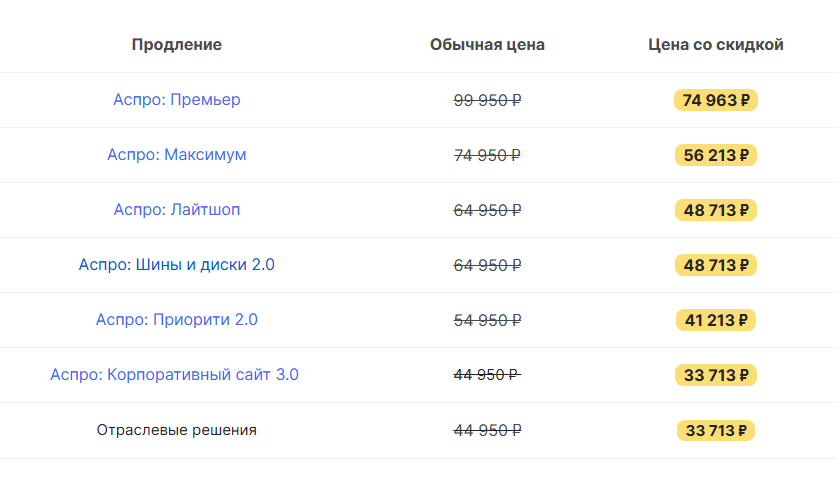Click Лайтшоп's 48 713 ₽ discount badge
Image resolution: width=840 pixels, height=477 pixels.
point(716,210)
